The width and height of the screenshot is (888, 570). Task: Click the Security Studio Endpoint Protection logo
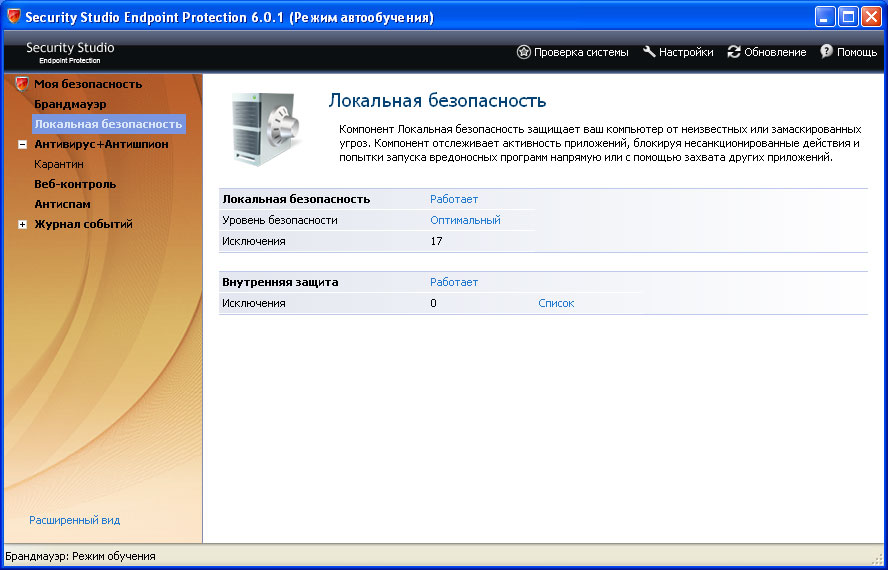pyautogui.click(x=70, y=52)
